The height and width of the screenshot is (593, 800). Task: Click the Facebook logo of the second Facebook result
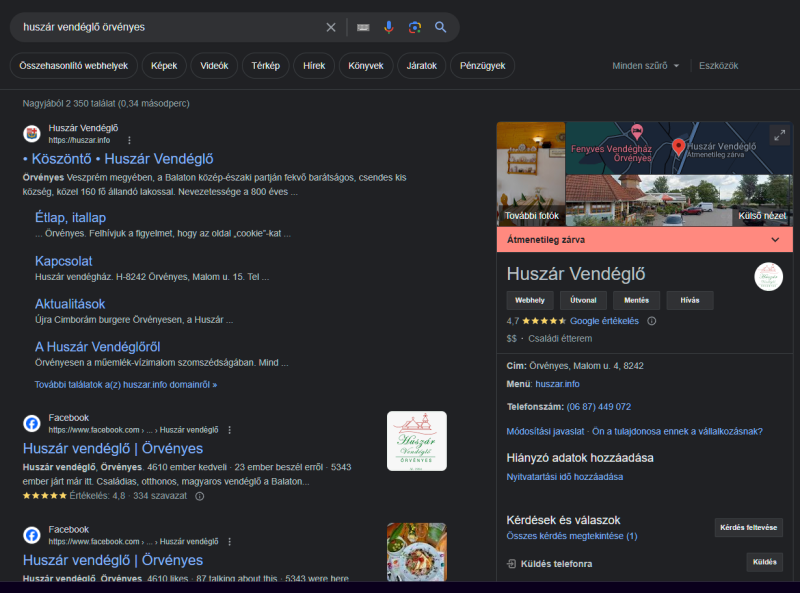tap(32, 535)
